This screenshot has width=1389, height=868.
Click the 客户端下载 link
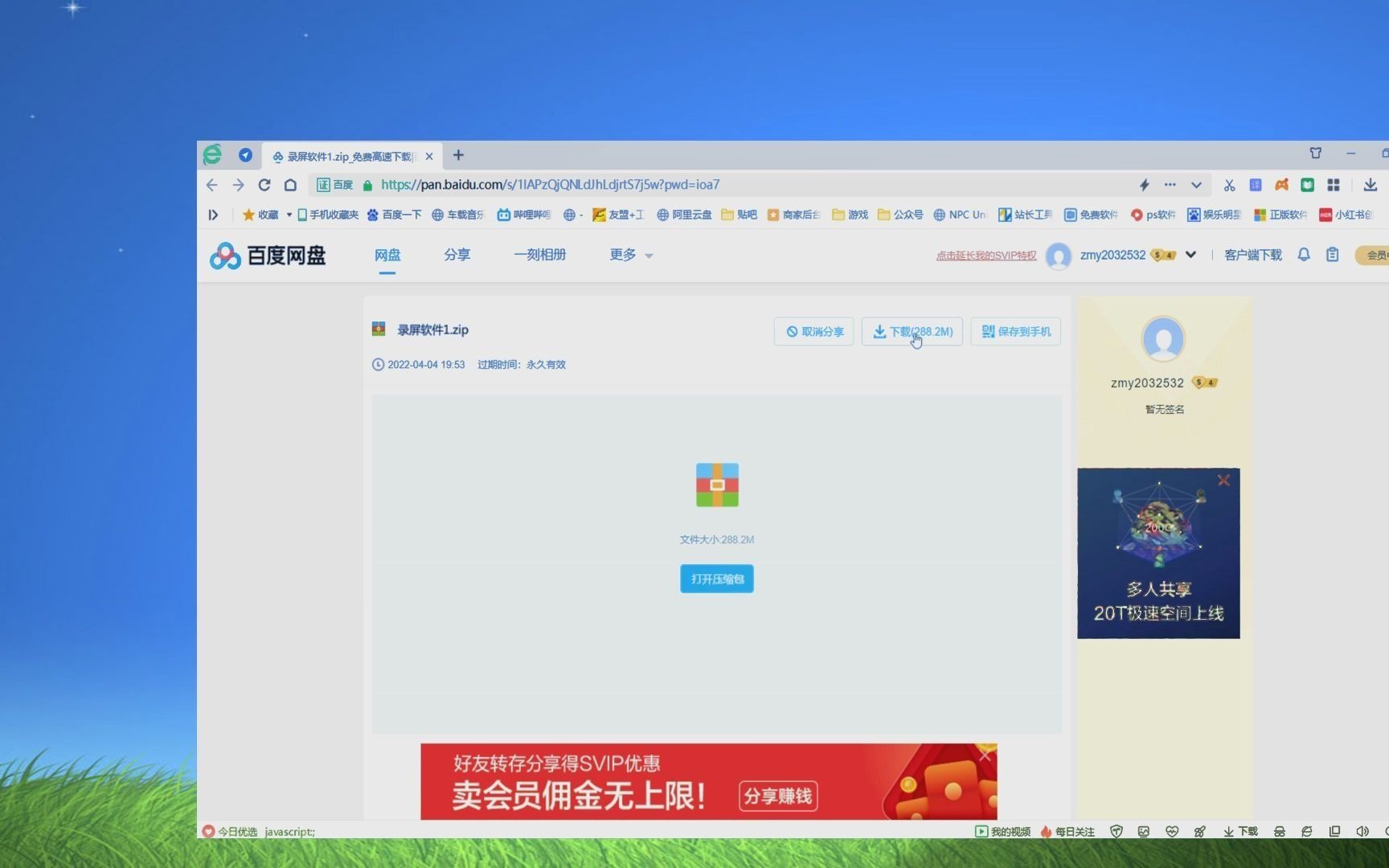[1253, 255]
